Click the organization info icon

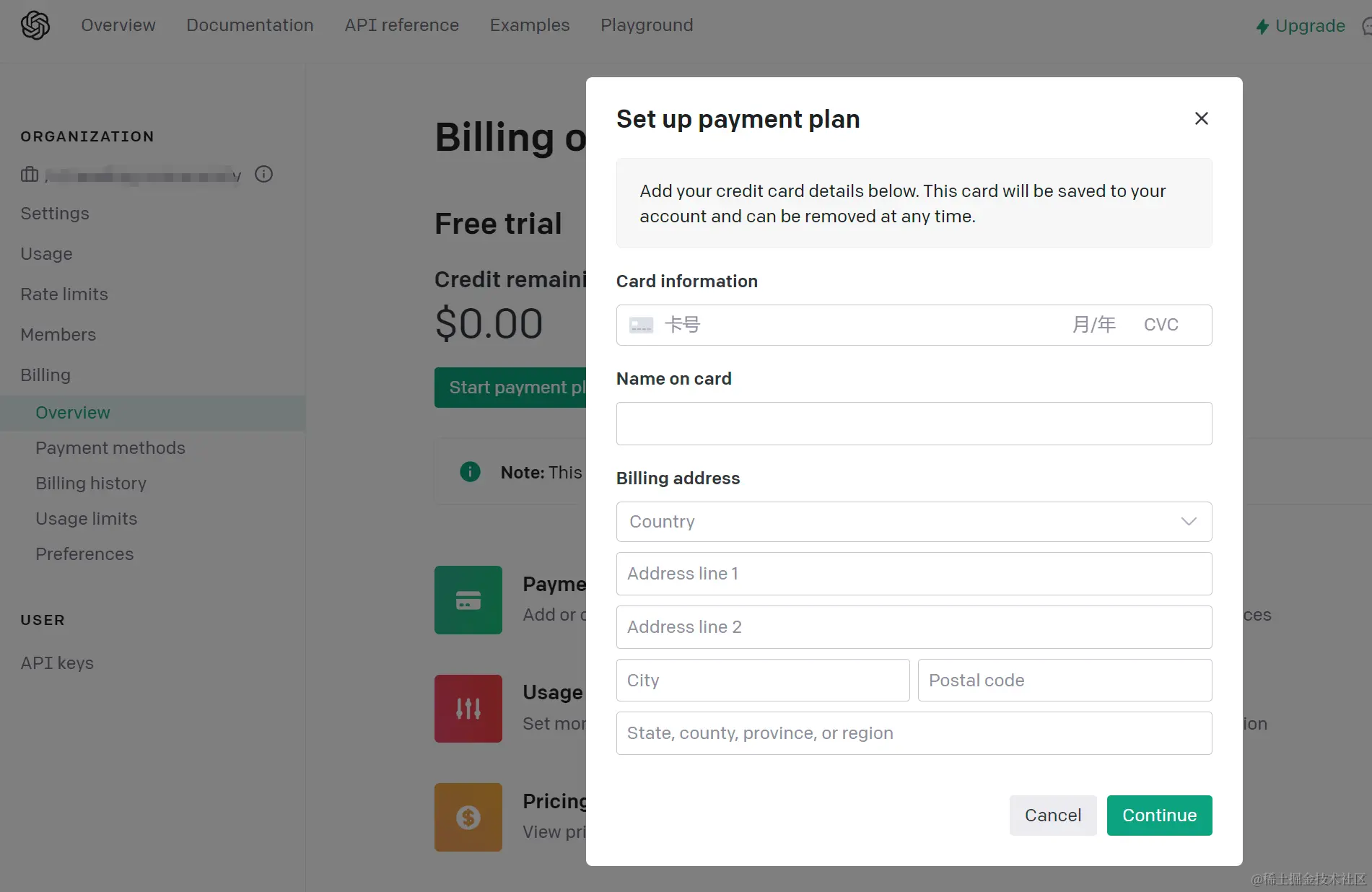tap(263, 174)
